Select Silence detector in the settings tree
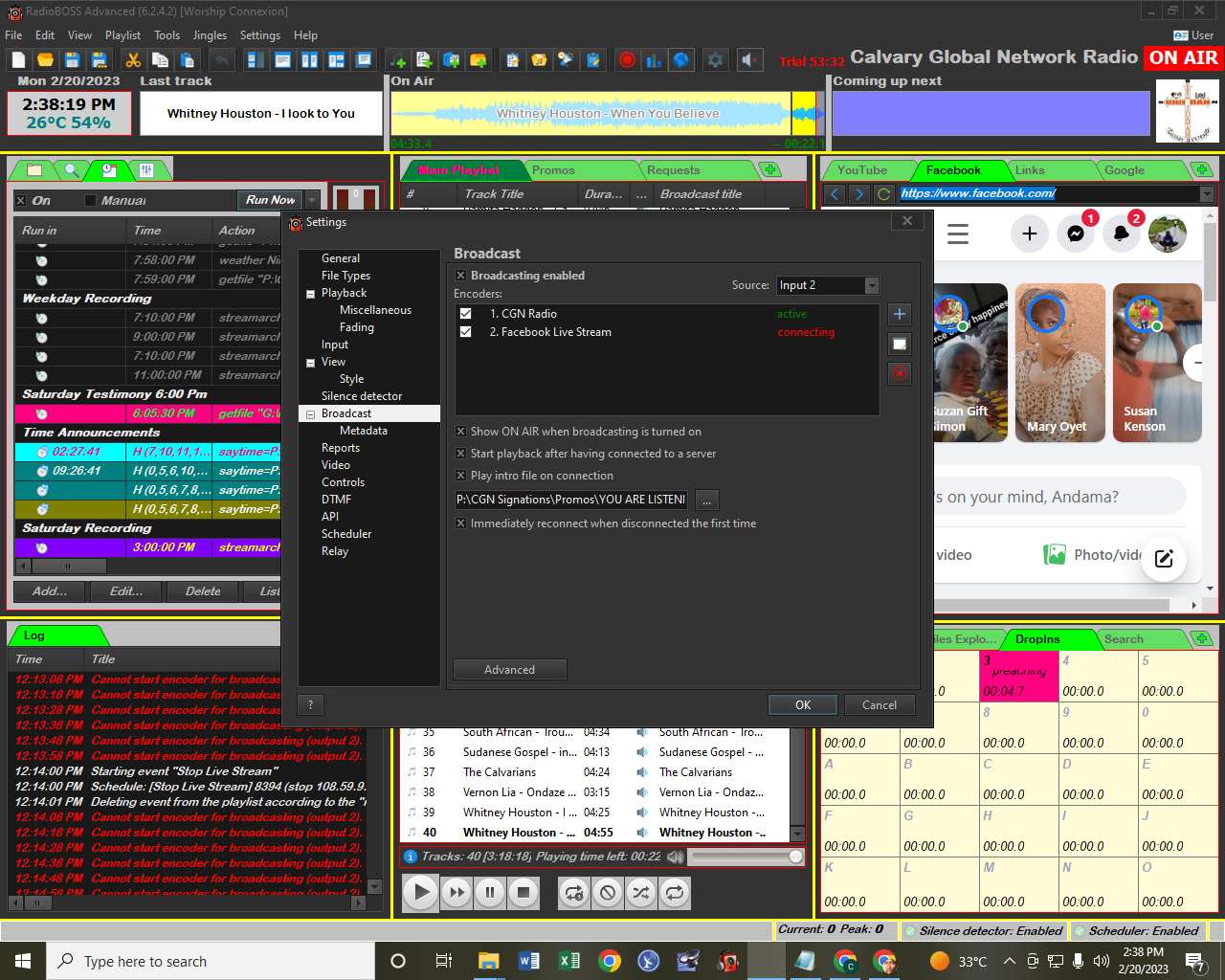The width and height of the screenshot is (1225, 980). tap(362, 396)
